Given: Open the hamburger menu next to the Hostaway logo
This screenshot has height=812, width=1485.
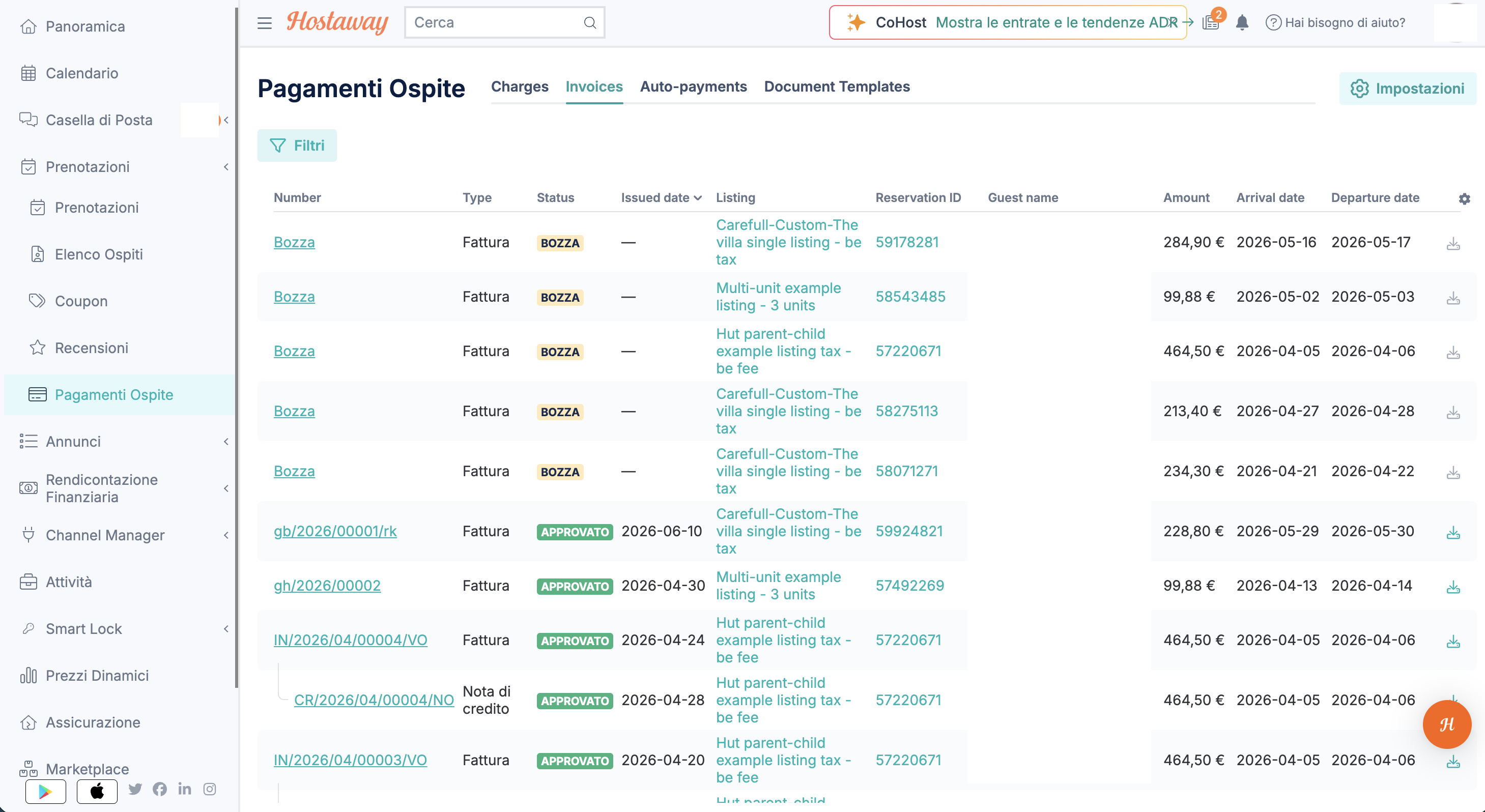Looking at the screenshot, I should click(264, 22).
